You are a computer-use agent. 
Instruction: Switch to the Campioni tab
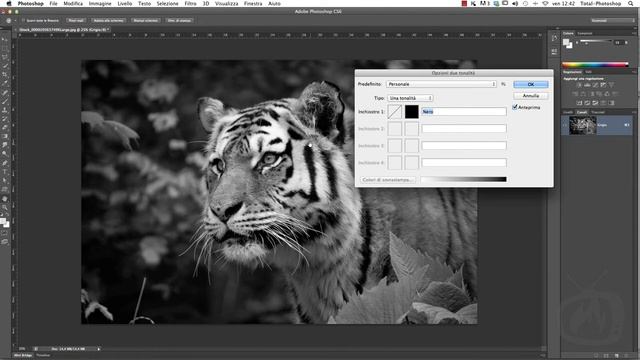(585, 33)
